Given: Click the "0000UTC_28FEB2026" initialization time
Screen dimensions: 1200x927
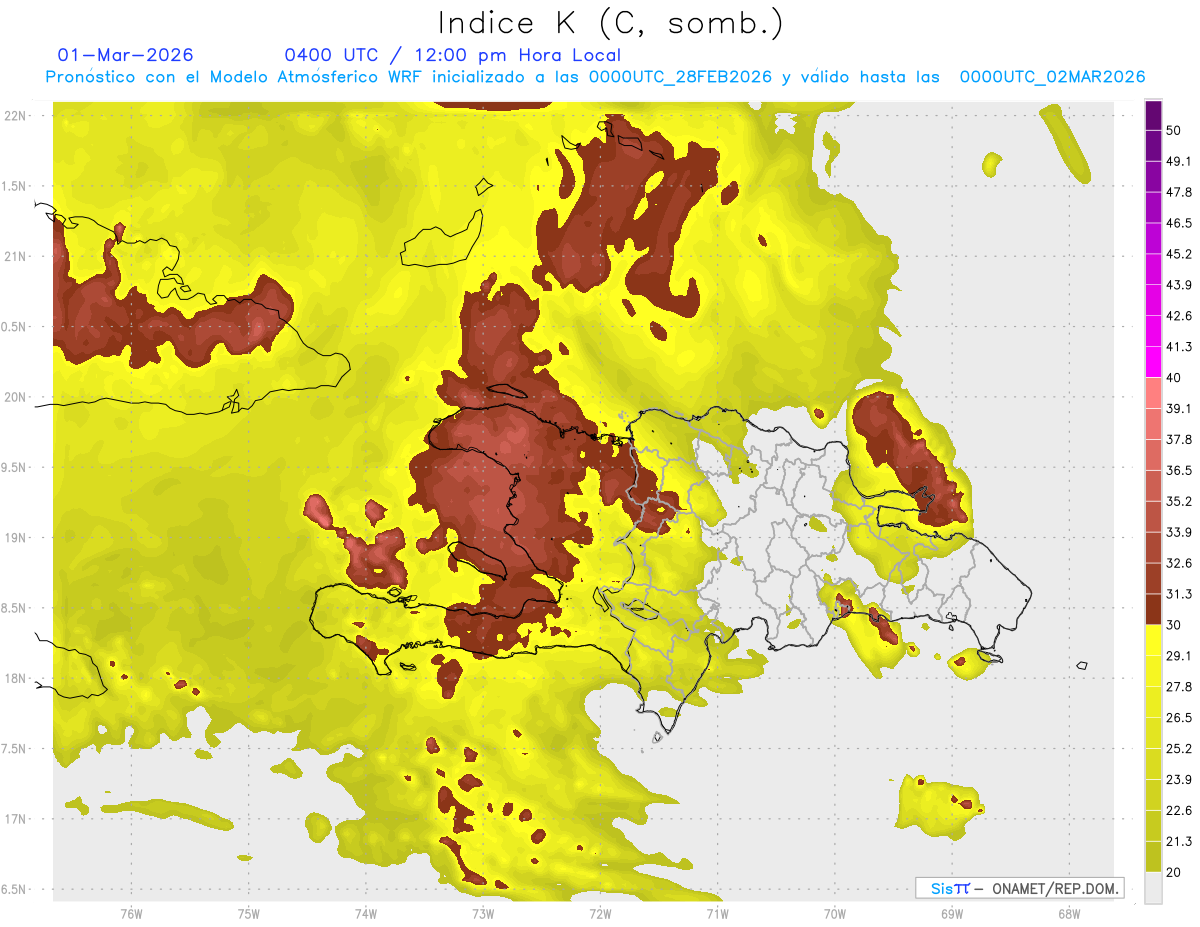Looking at the screenshot, I should [x=680, y=77].
